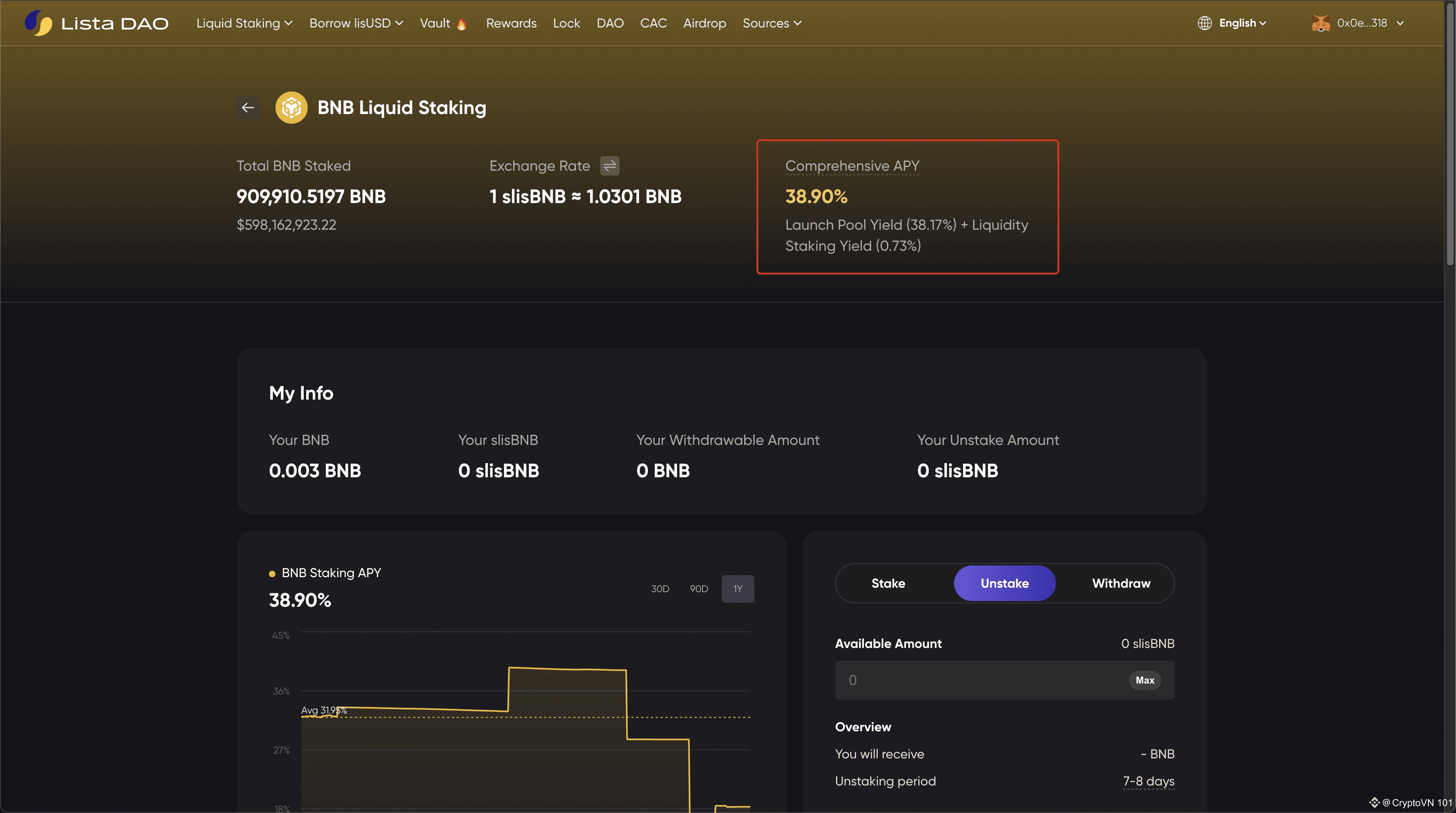The height and width of the screenshot is (813, 1456).
Task: Open the Rewards page link
Action: [511, 23]
